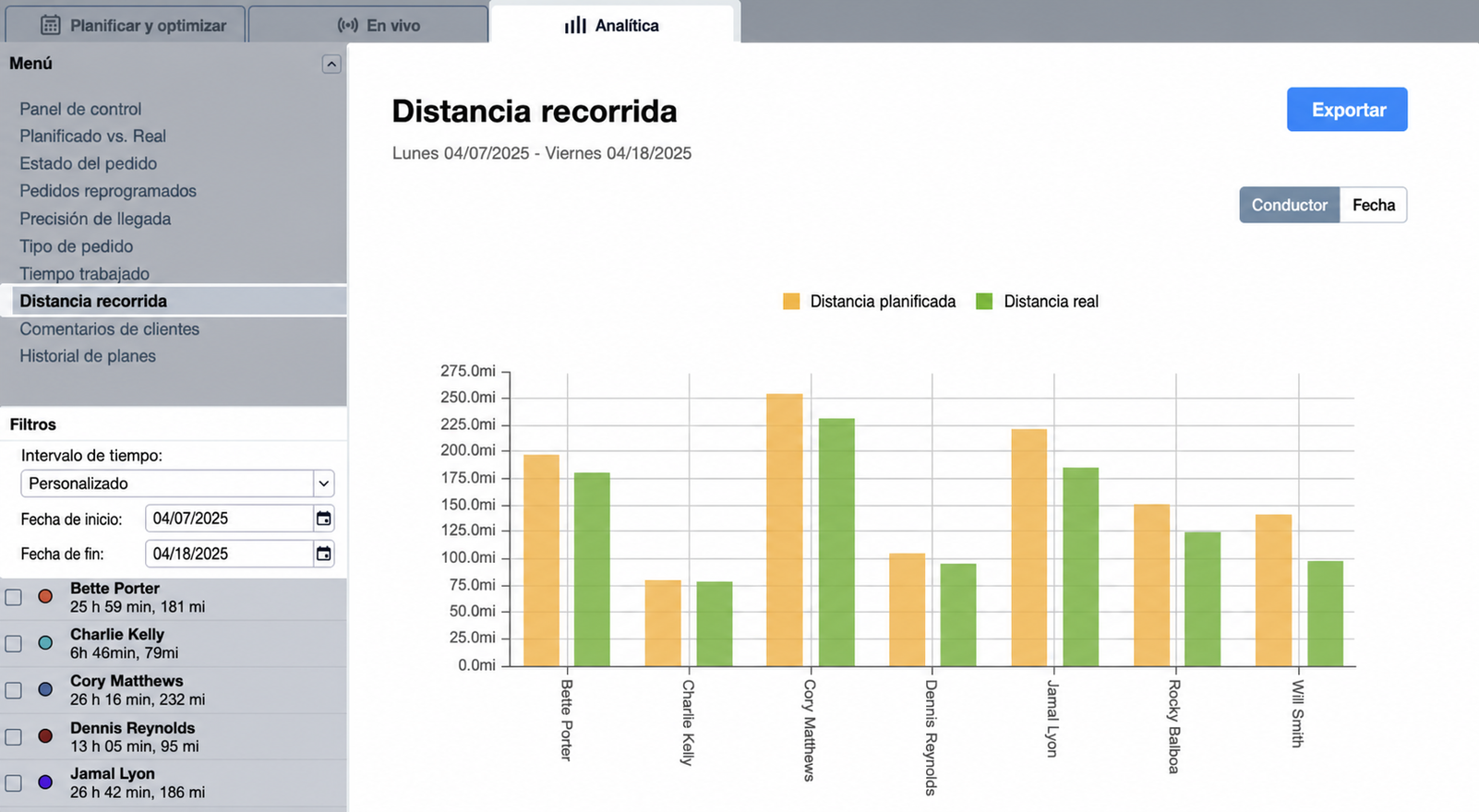Screen dimensions: 1479x812
Task: Collapse the Menú panel with chevron
Action: tap(331, 64)
